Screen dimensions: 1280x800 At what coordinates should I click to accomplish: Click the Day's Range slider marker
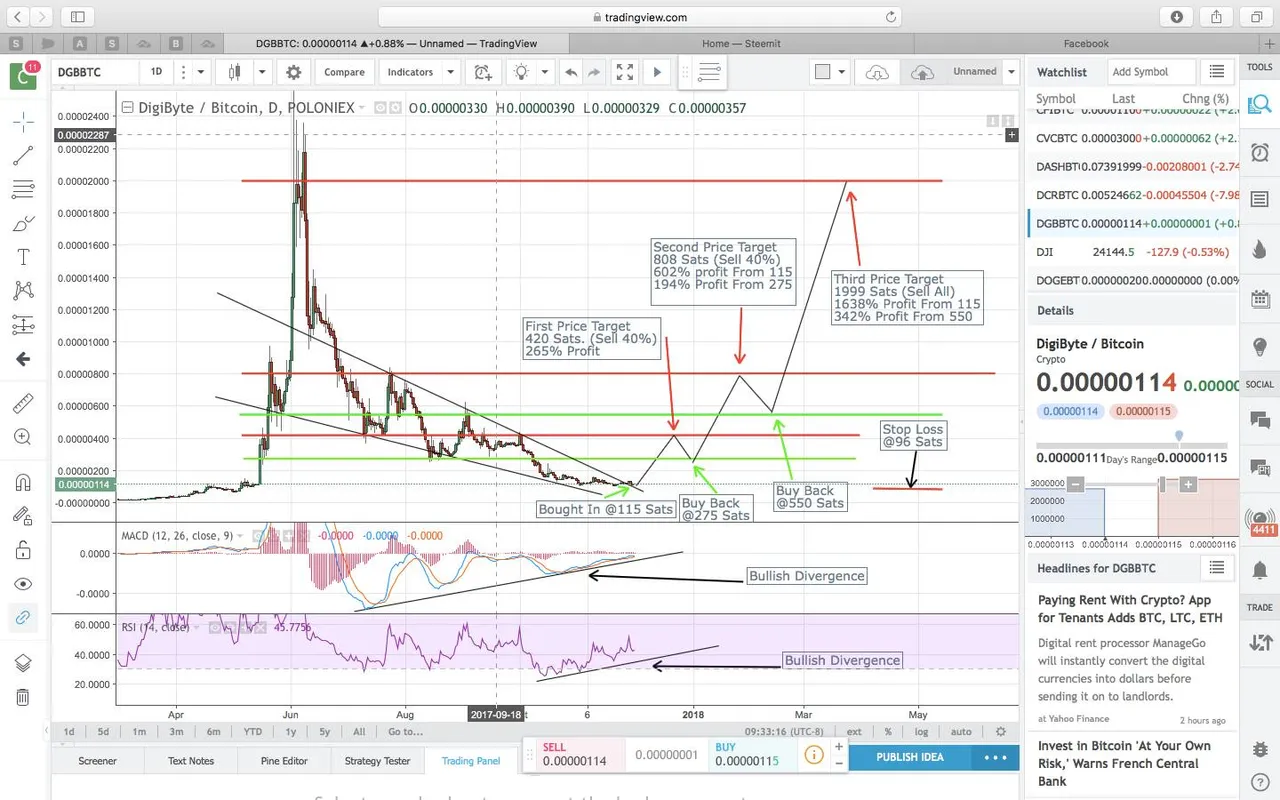point(1179,436)
